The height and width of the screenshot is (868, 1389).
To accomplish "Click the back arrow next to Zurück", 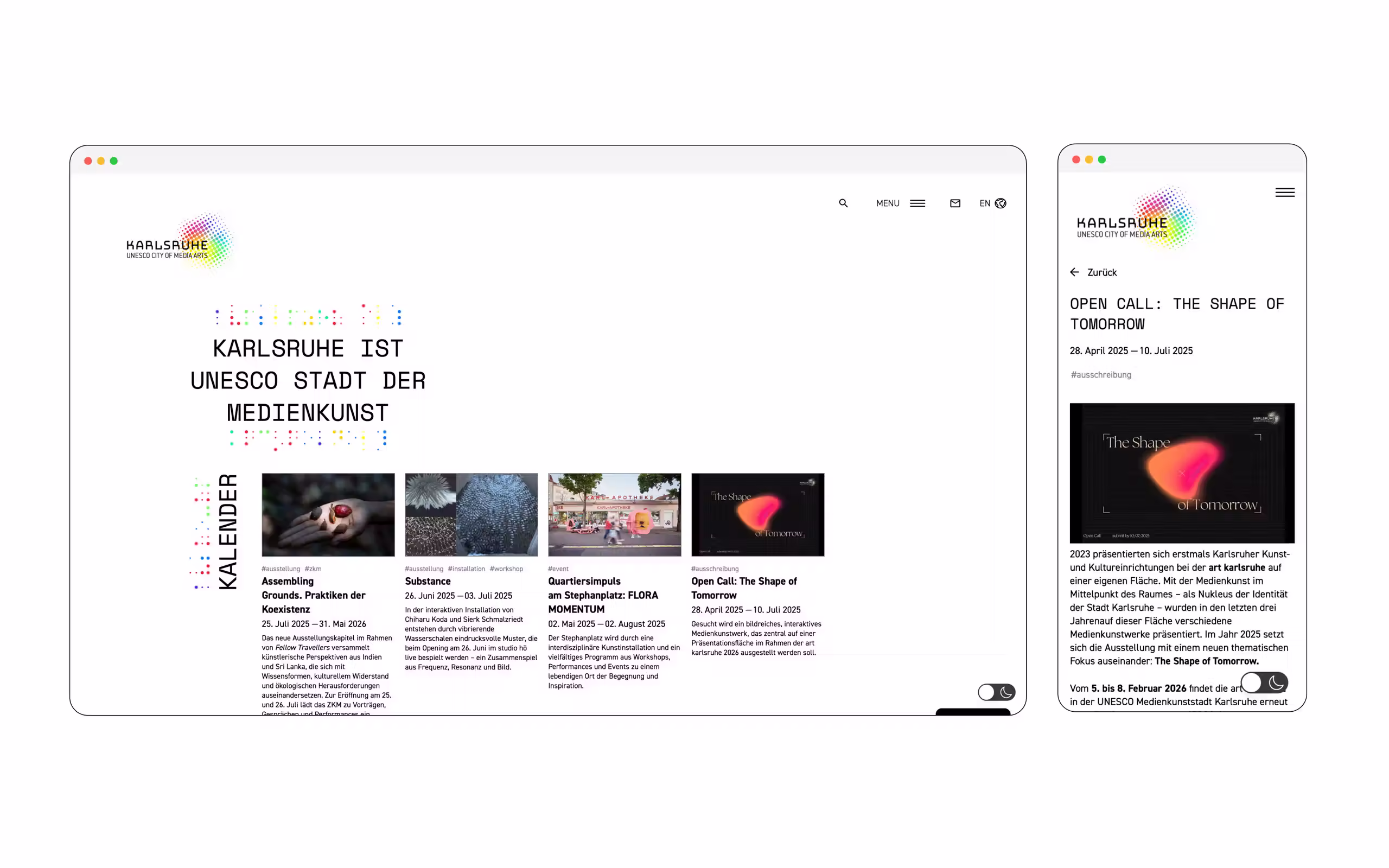I will (1074, 272).
